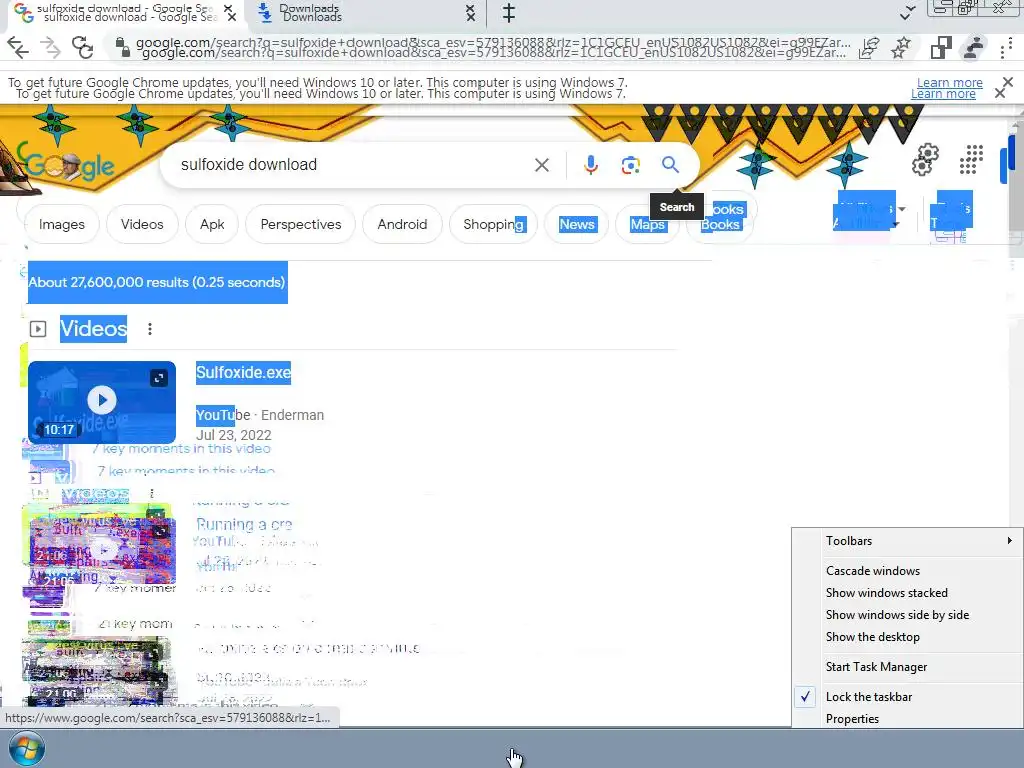Viewport: 1024px width, 768px height.
Task: Close the sulfoxide download tab
Action: [229, 13]
